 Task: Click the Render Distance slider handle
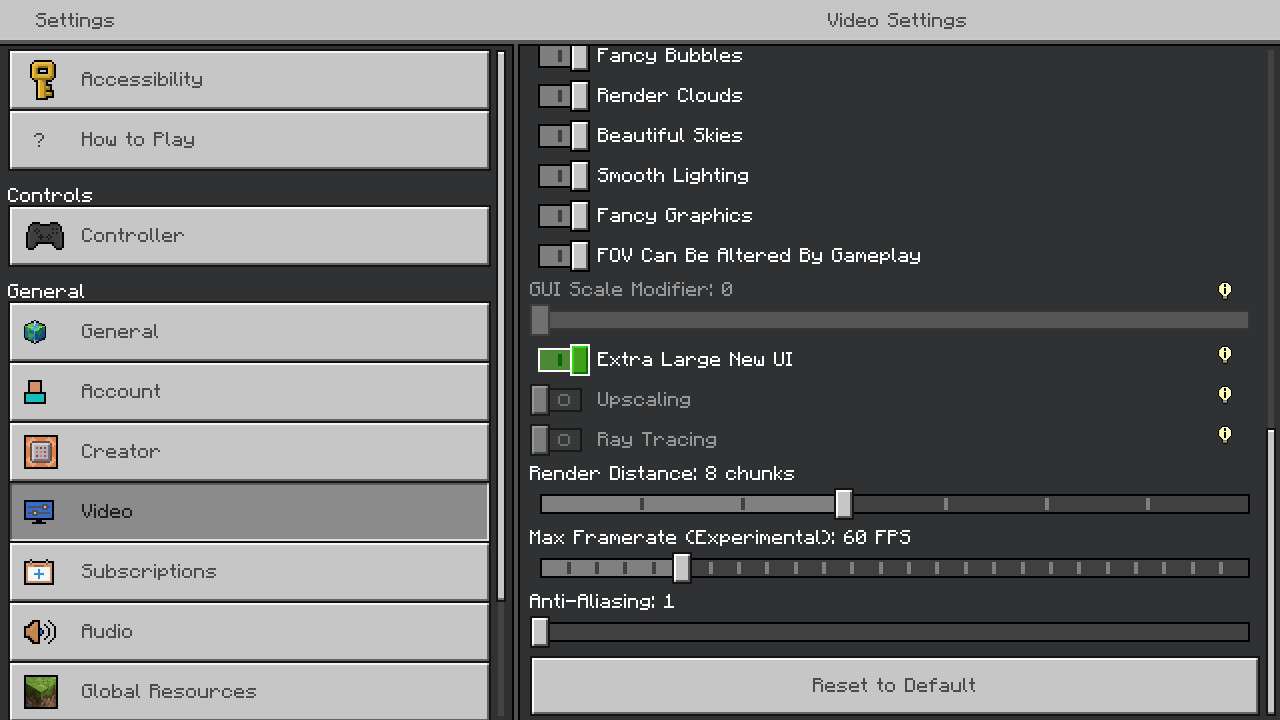[x=844, y=504]
